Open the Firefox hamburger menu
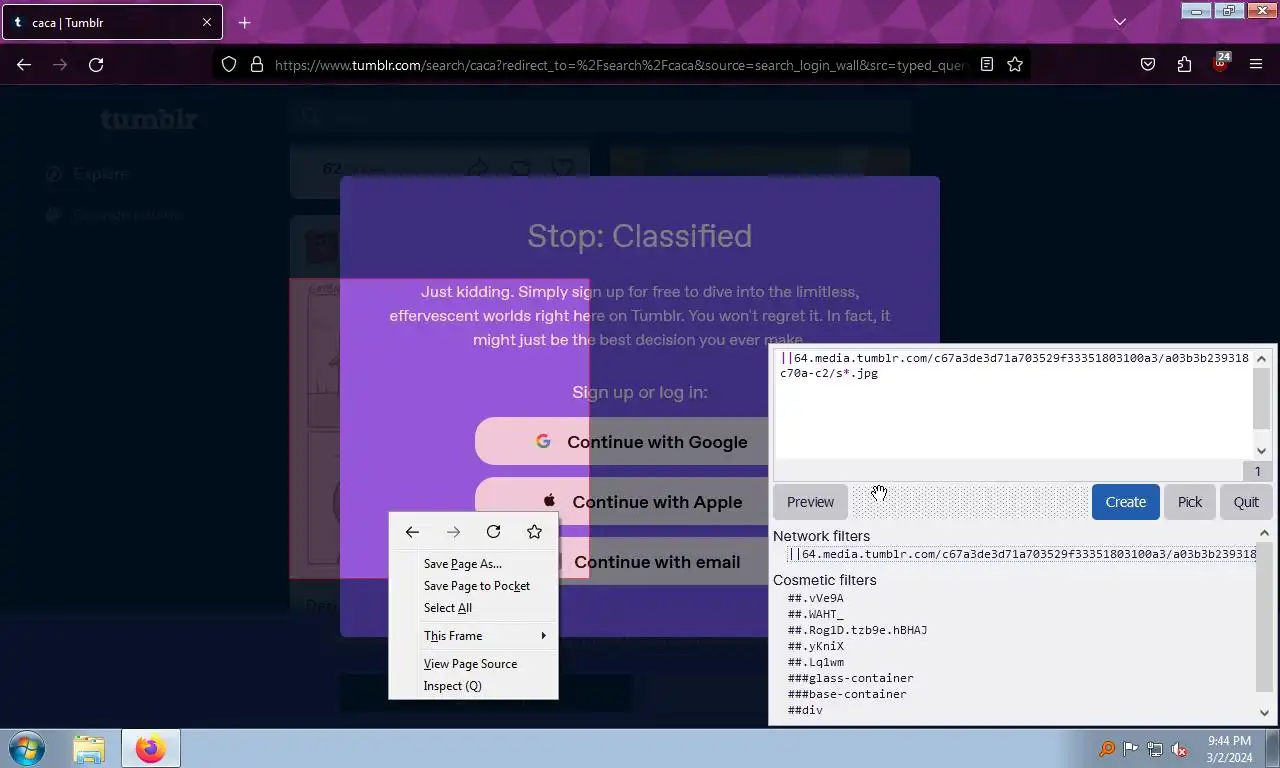 coord(1256,64)
